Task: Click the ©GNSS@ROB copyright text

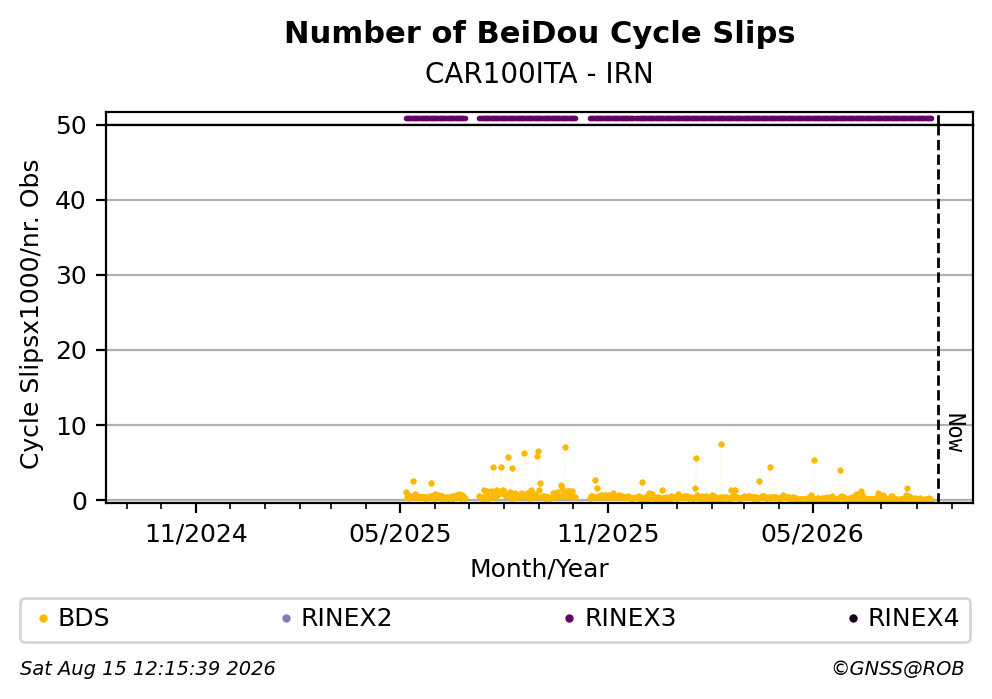Action: point(898,669)
